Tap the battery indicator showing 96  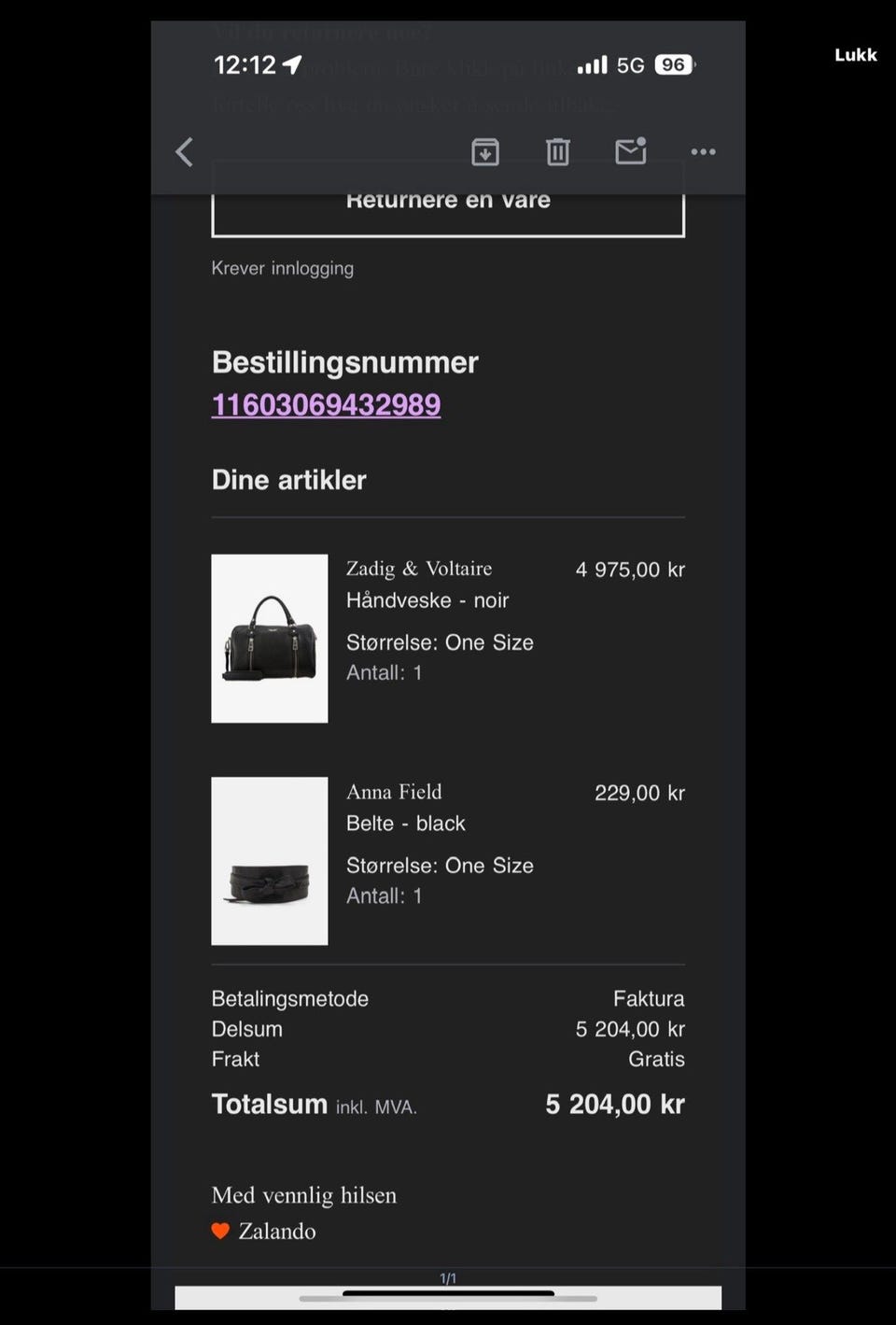[x=675, y=64]
